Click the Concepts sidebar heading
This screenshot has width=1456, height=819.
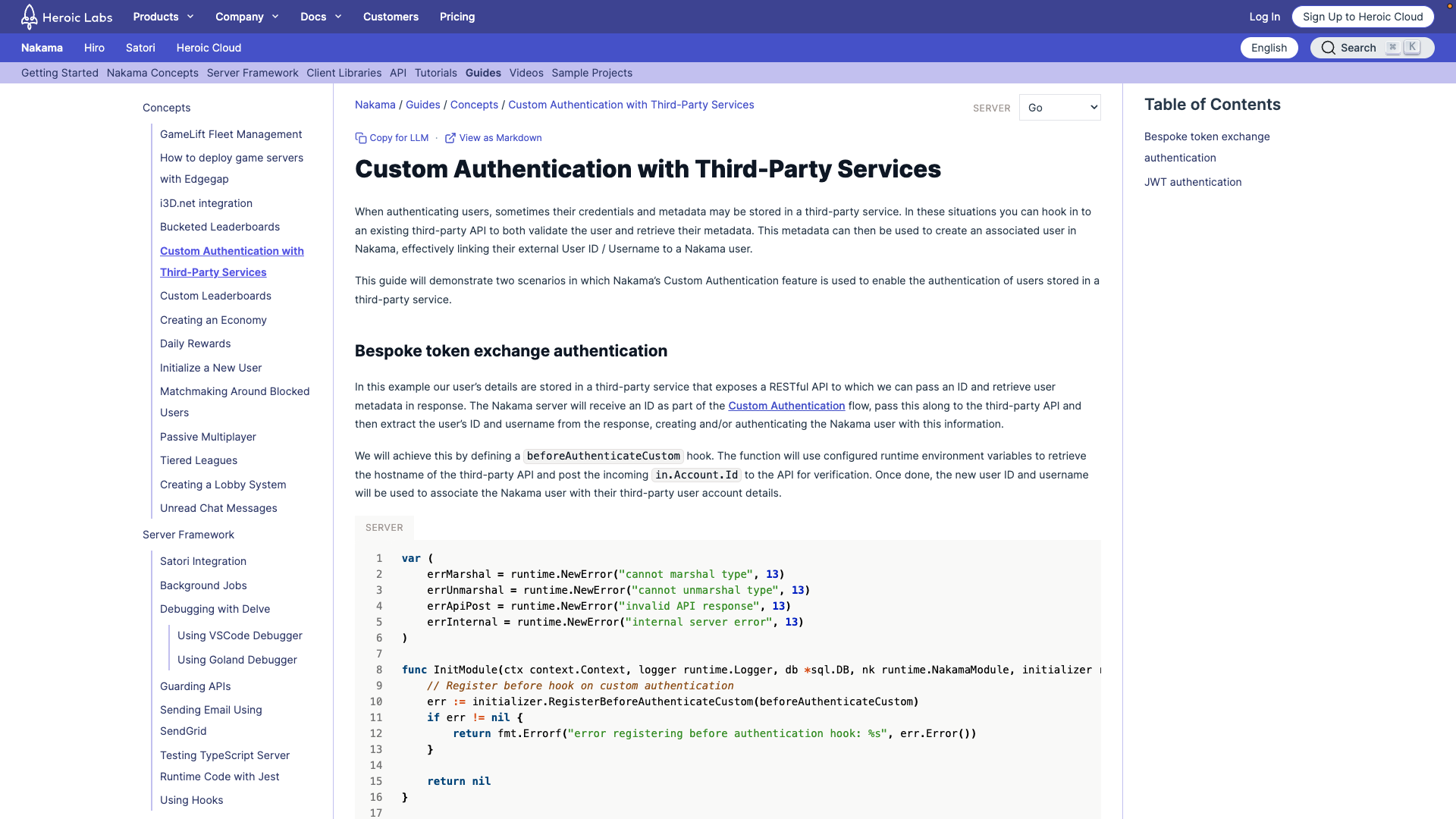166,108
